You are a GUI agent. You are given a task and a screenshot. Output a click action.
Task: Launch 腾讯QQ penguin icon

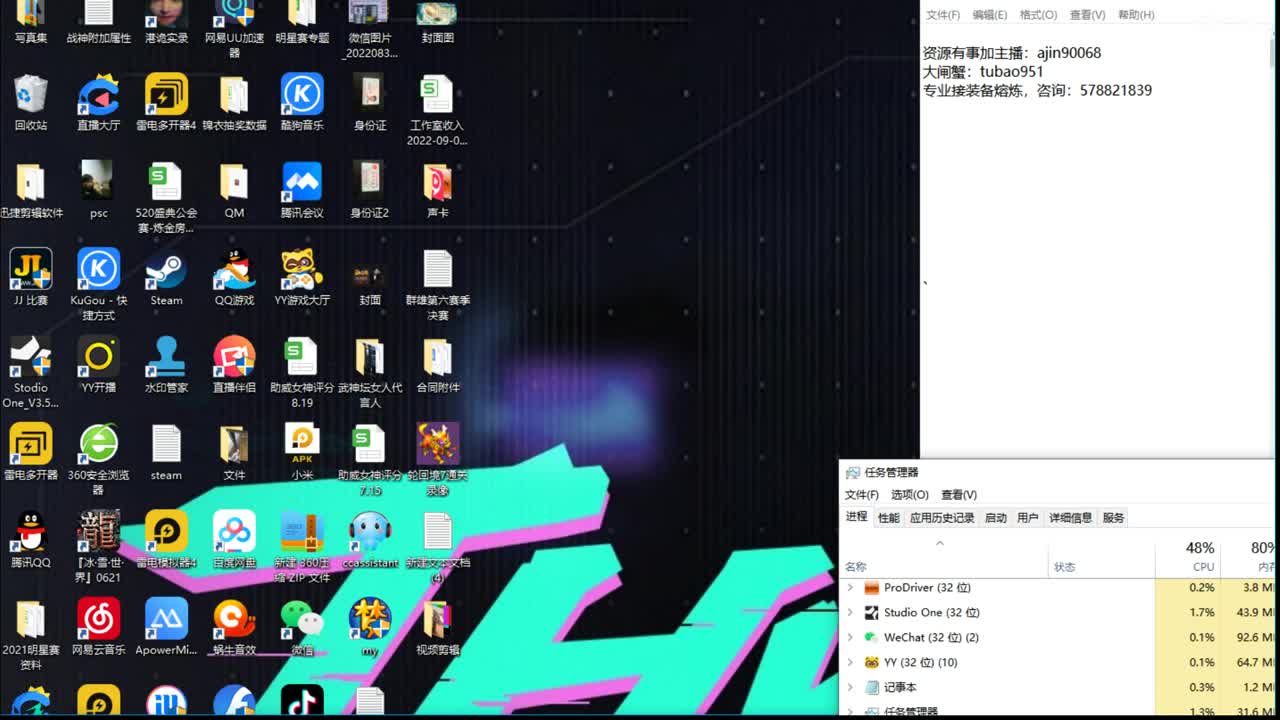click(x=30, y=540)
